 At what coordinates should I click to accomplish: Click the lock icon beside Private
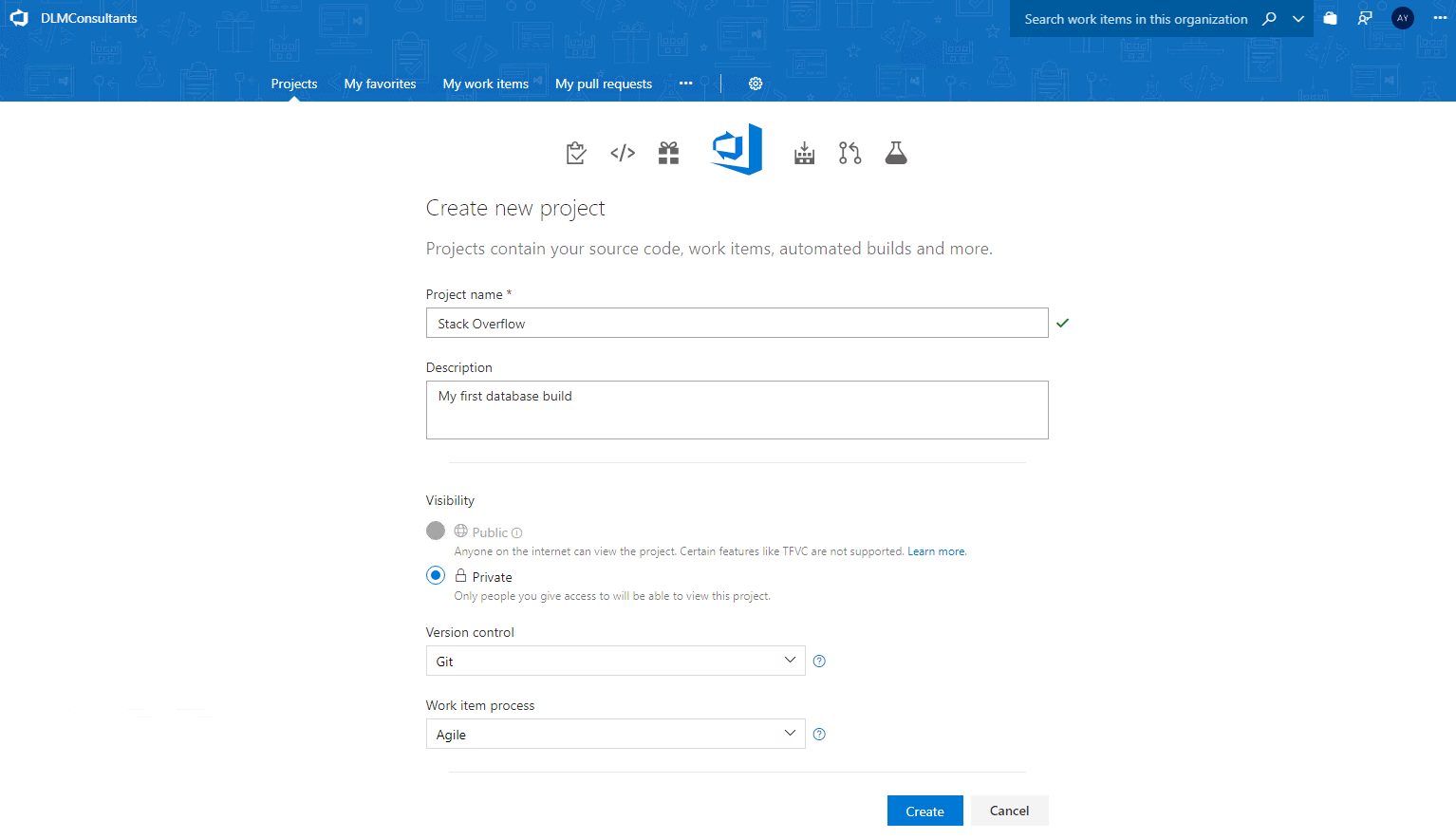(x=461, y=575)
